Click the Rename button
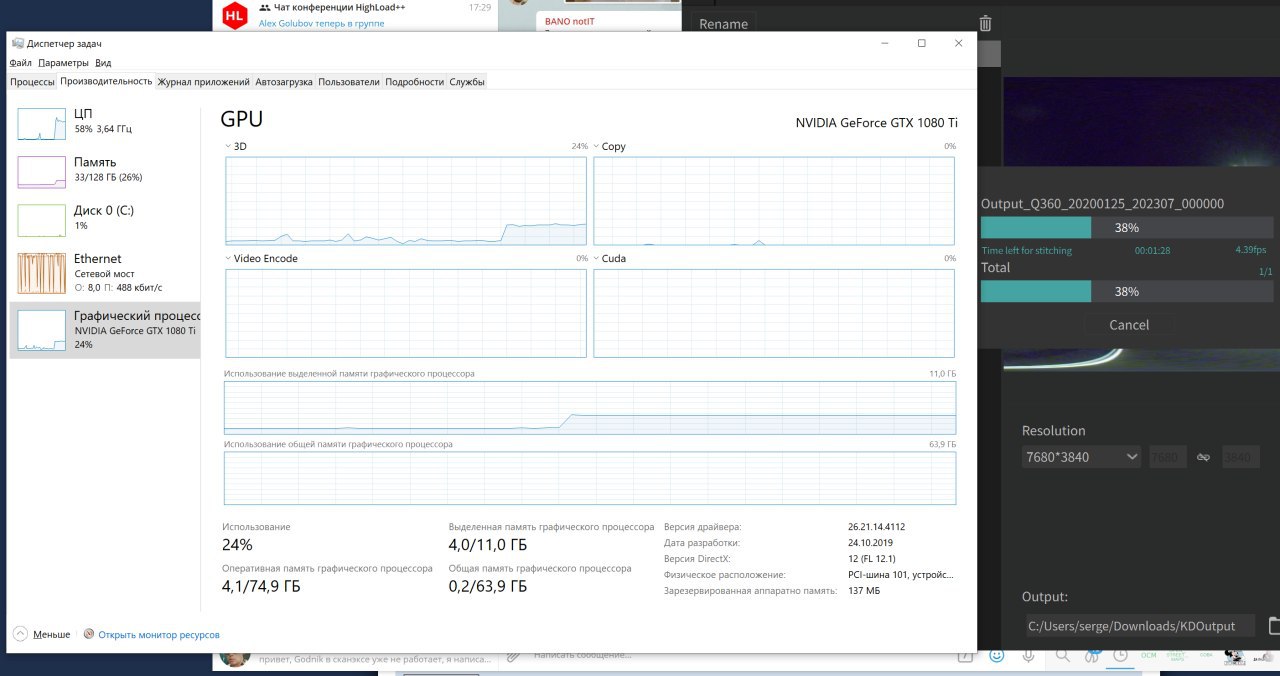Screen dimensions: 1280x676 coord(723,24)
